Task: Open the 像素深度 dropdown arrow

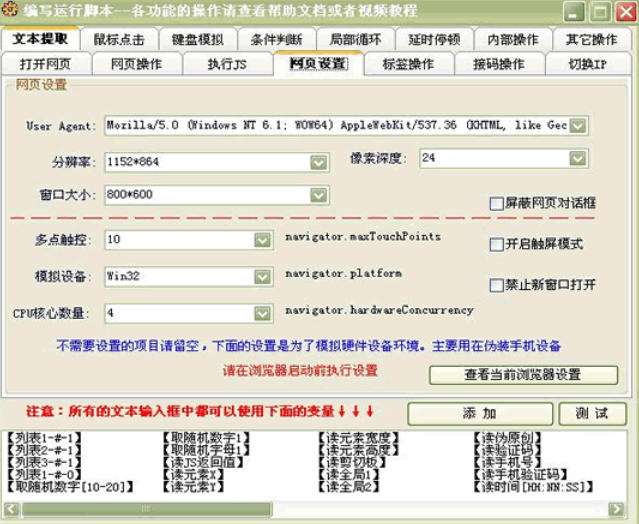Action: point(578,159)
